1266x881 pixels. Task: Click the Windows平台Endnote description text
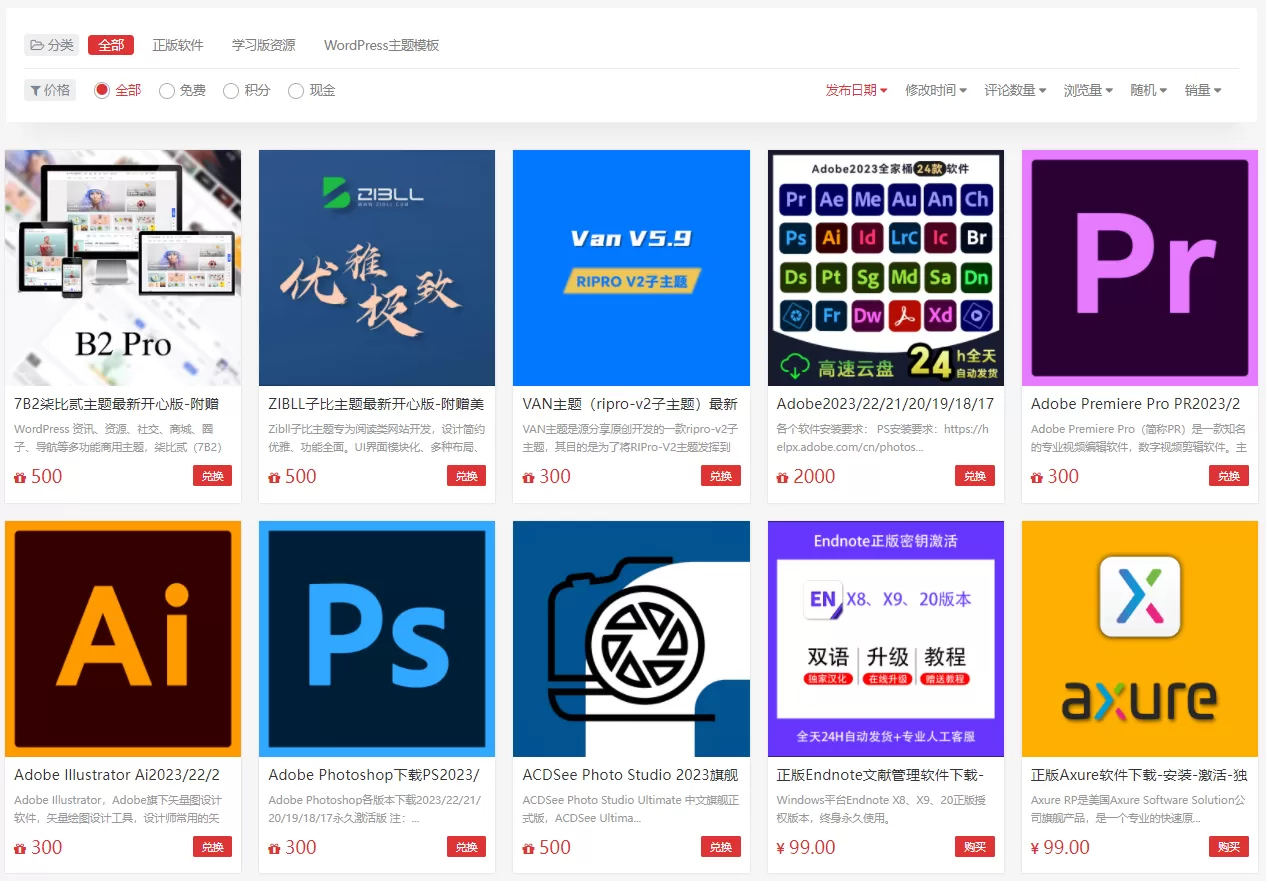pos(881,809)
